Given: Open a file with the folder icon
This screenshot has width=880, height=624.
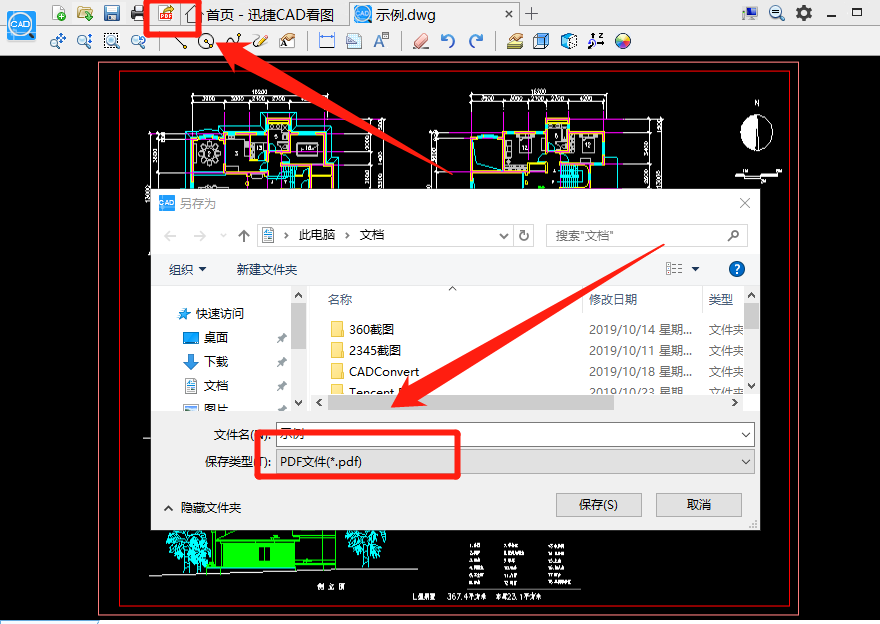Looking at the screenshot, I should [x=85, y=13].
